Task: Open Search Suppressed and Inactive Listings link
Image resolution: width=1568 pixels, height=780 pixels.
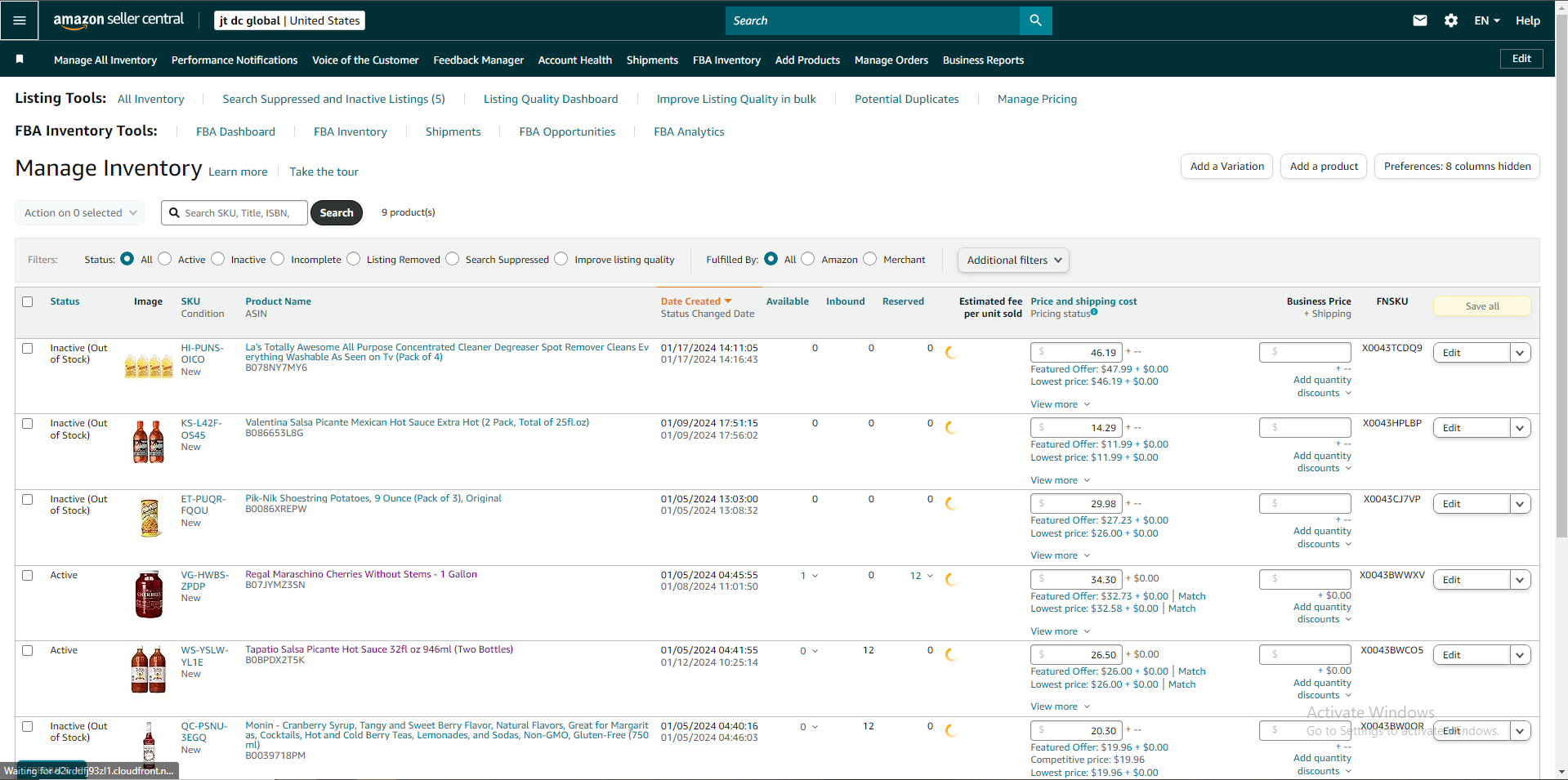Action: 333,99
